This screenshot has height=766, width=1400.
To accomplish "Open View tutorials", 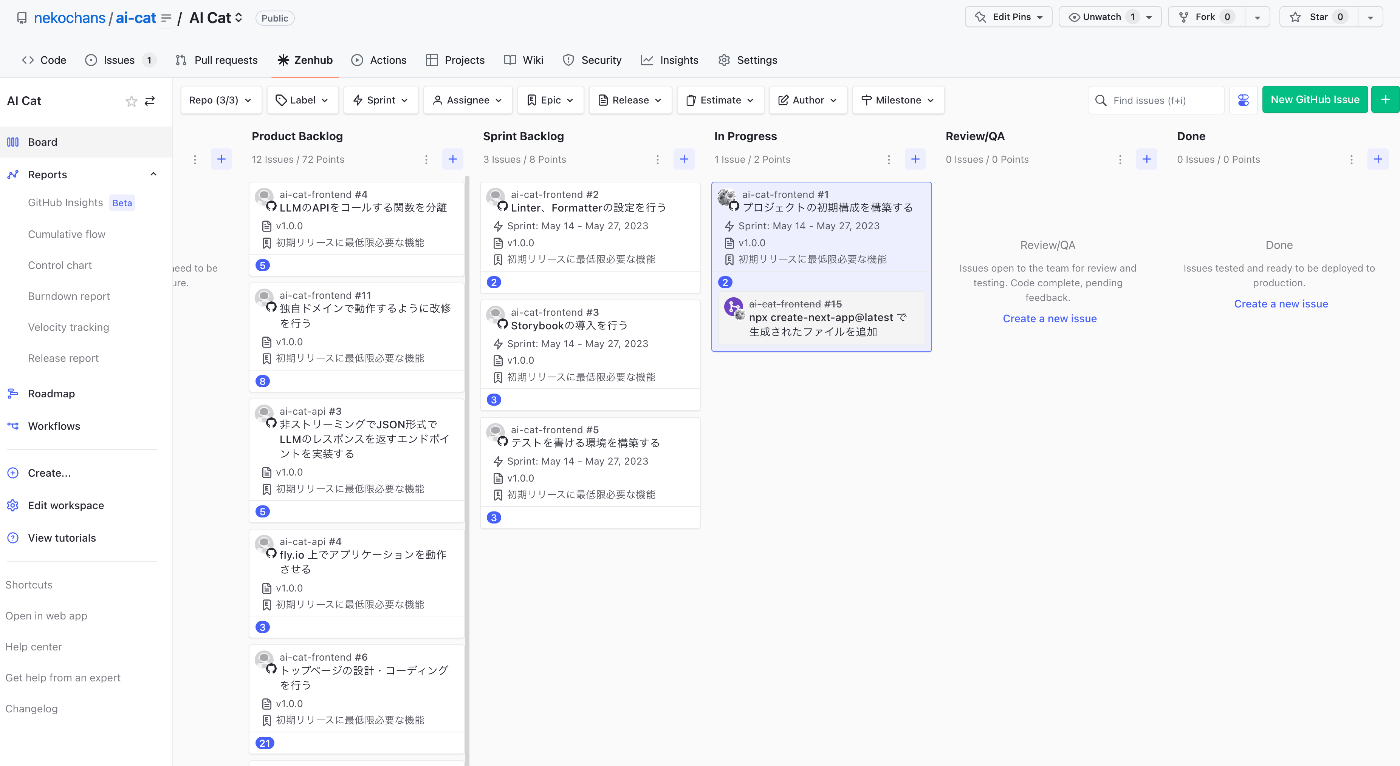I will tap(62, 538).
